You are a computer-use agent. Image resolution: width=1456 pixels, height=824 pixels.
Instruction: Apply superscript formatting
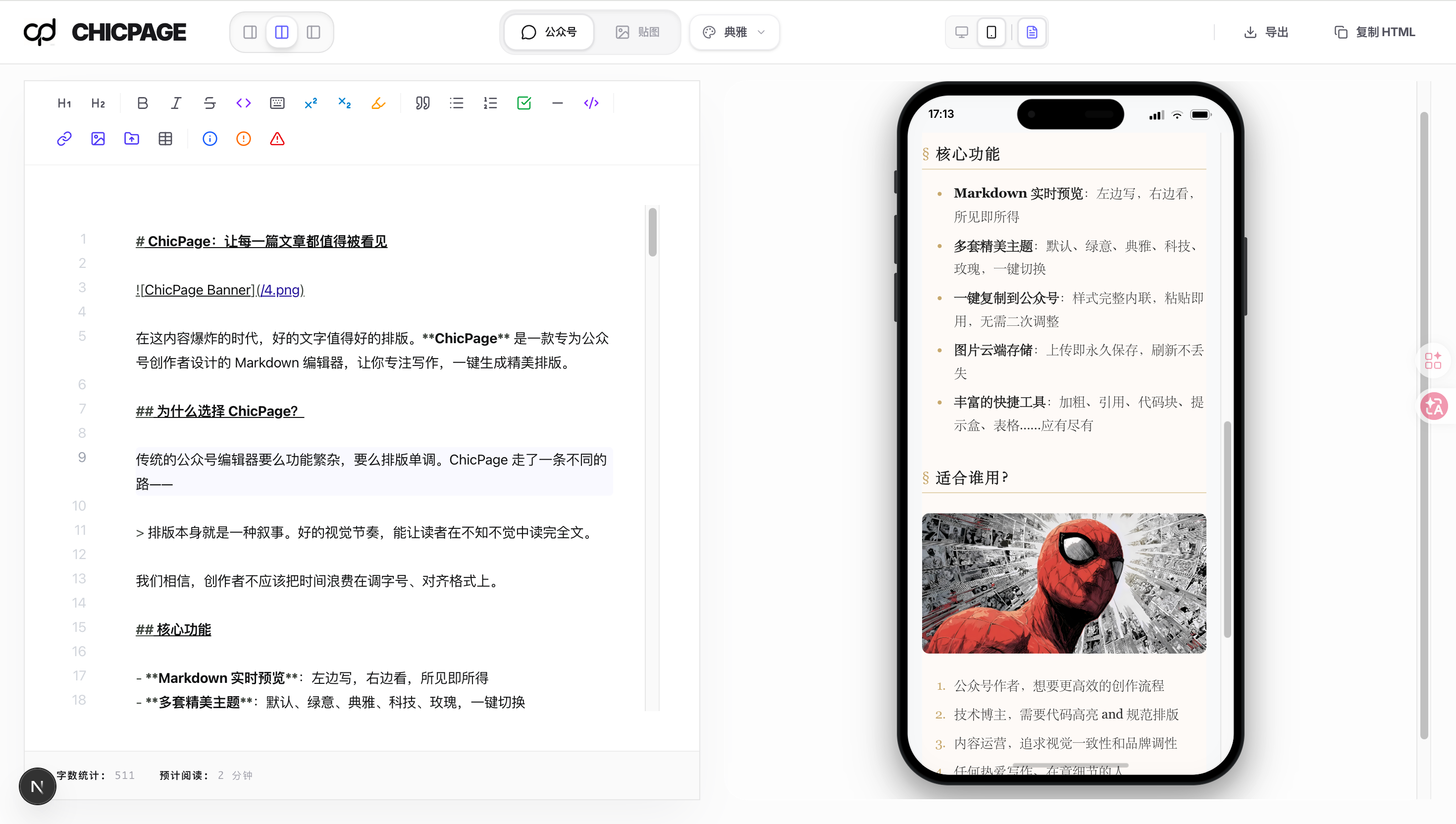pyautogui.click(x=311, y=103)
